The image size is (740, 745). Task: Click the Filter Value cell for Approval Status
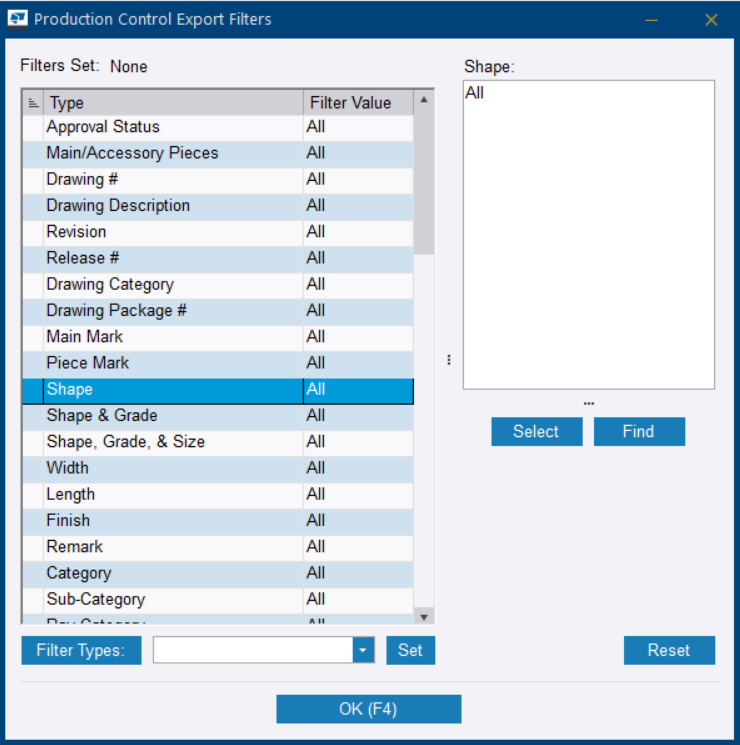[x=358, y=127]
